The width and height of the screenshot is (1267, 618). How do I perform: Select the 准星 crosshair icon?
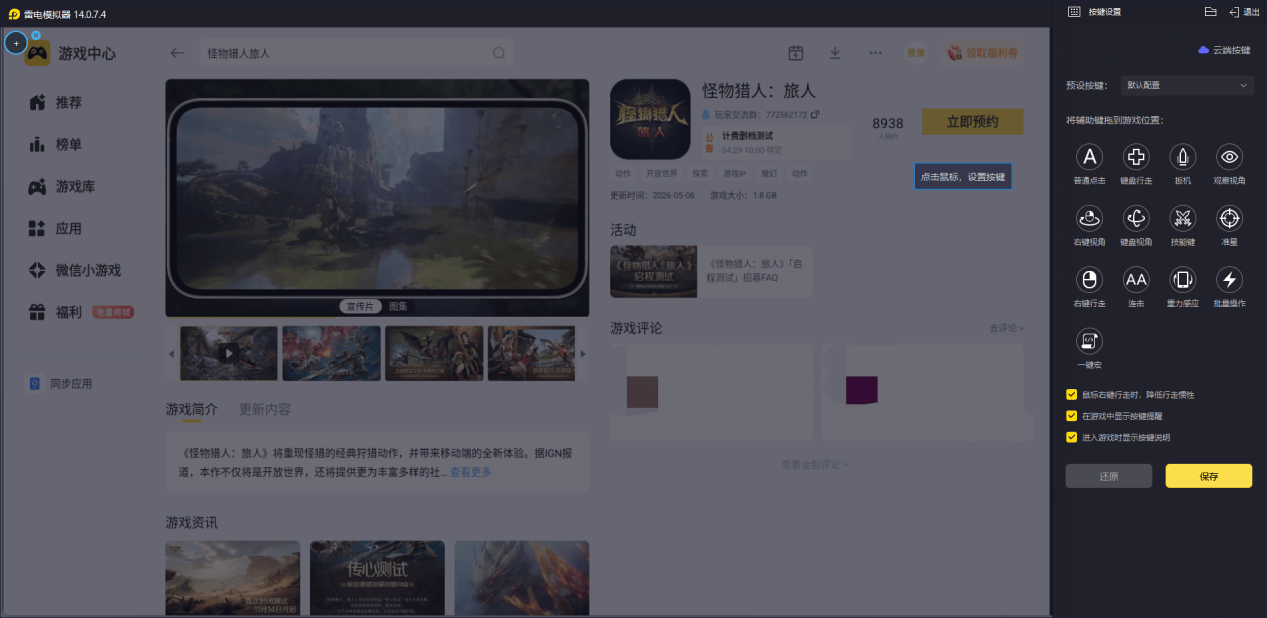tap(1229, 218)
